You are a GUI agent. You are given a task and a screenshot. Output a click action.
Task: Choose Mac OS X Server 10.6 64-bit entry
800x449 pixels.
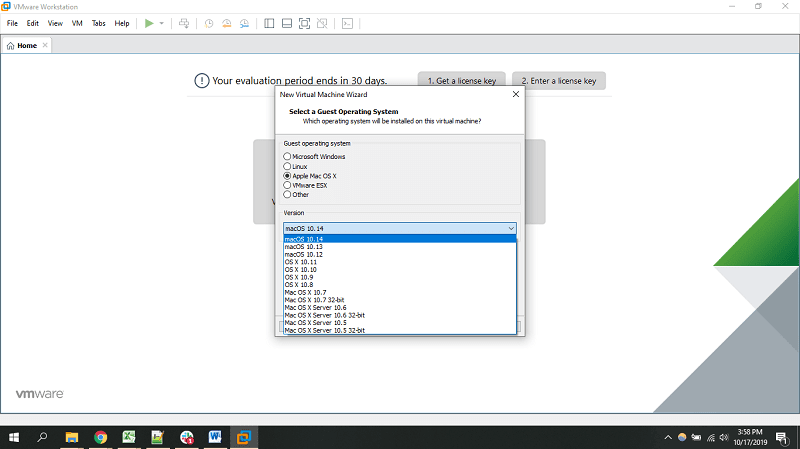[400, 308]
